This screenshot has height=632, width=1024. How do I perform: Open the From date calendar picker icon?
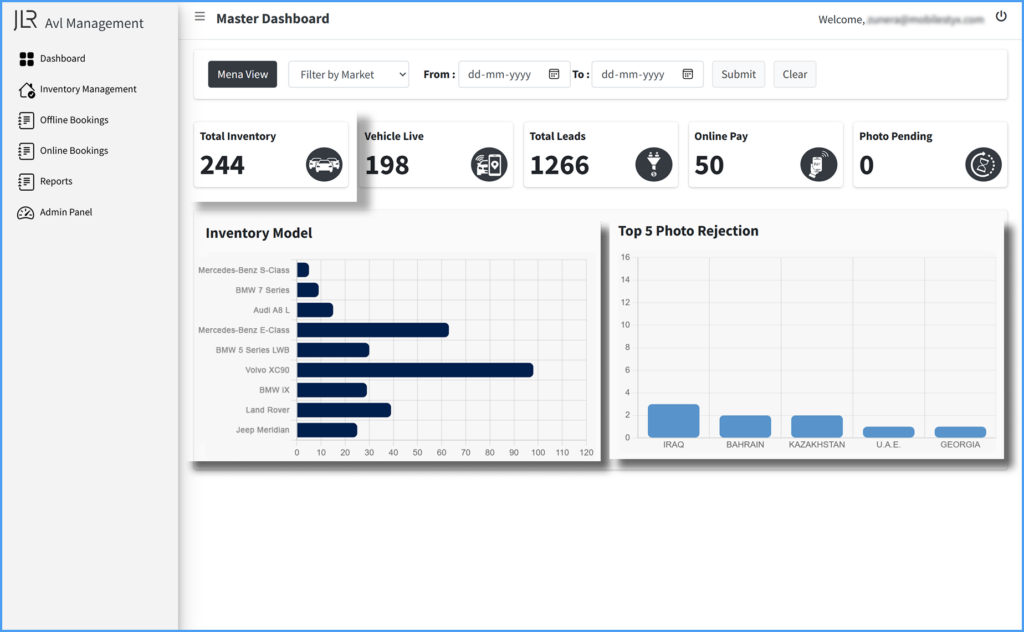pos(554,74)
